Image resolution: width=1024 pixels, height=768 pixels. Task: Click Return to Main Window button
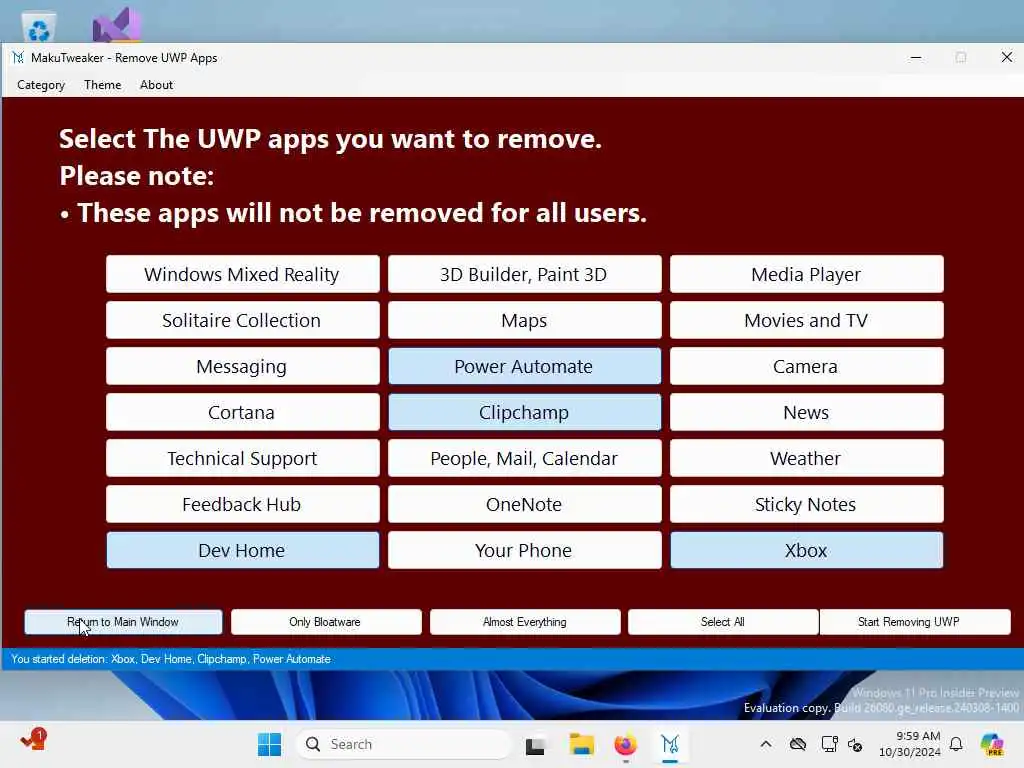coord(123,622)
